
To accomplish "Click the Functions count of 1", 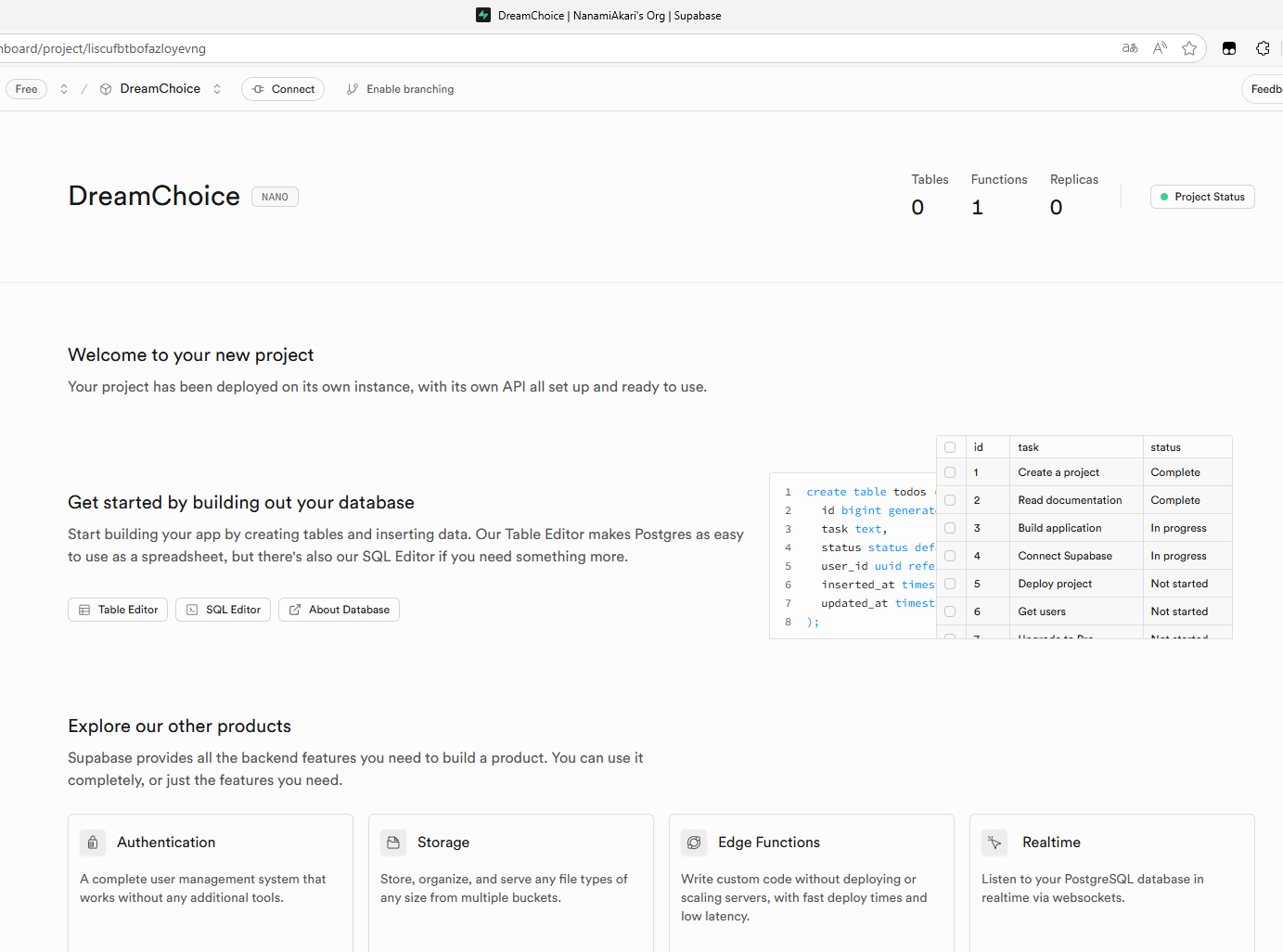I will [x=977, y=208].
